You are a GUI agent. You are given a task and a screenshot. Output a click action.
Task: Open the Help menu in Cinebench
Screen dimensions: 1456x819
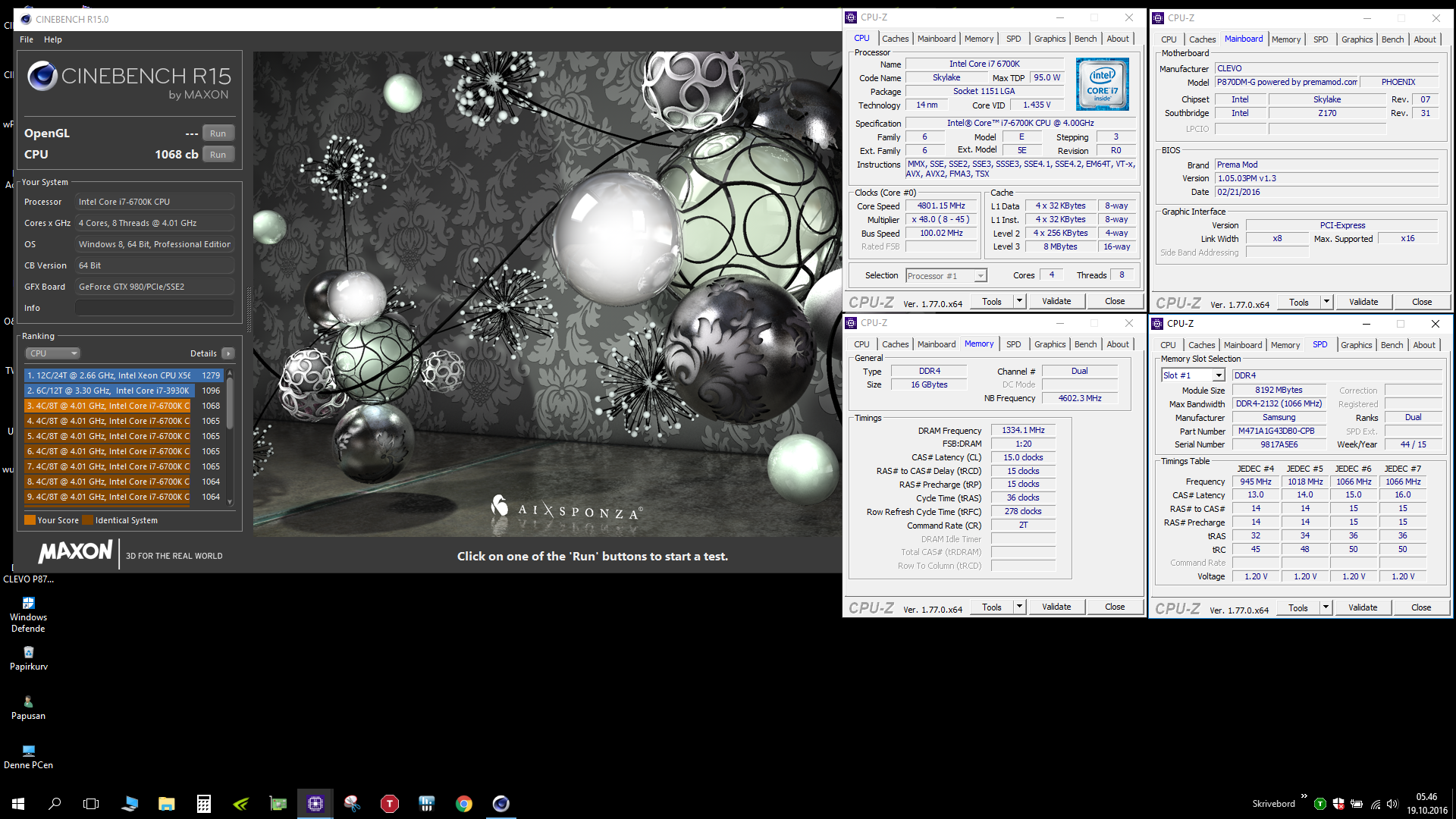53,39
